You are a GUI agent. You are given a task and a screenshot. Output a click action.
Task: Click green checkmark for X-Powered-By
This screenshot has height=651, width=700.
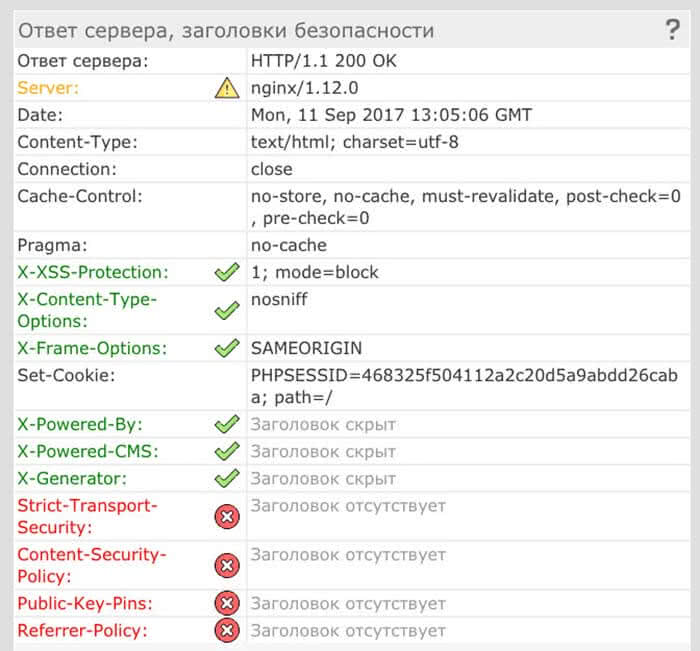coord(227,424)
